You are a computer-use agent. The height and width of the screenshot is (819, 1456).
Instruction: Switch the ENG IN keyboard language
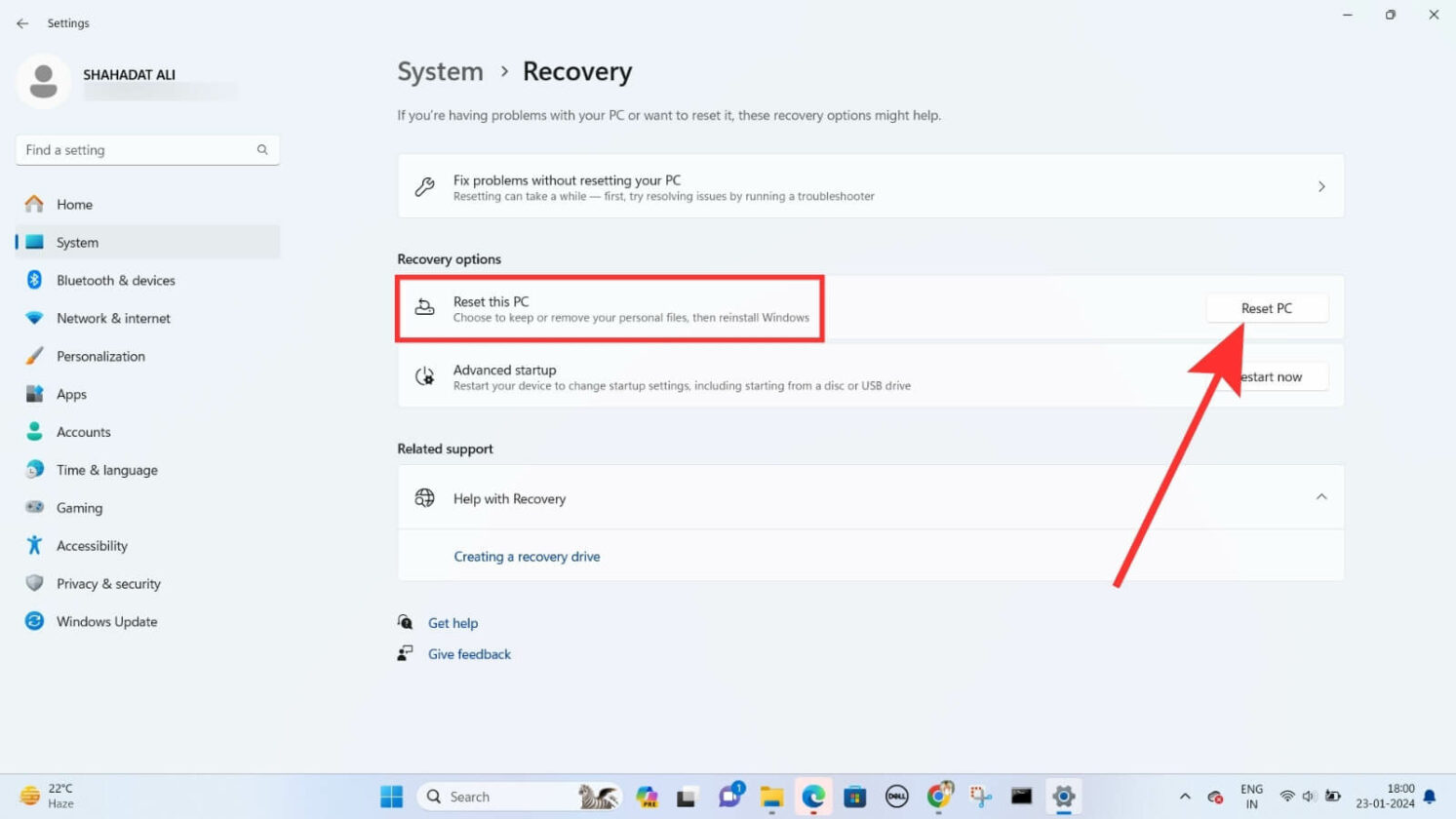(1251, 797)
